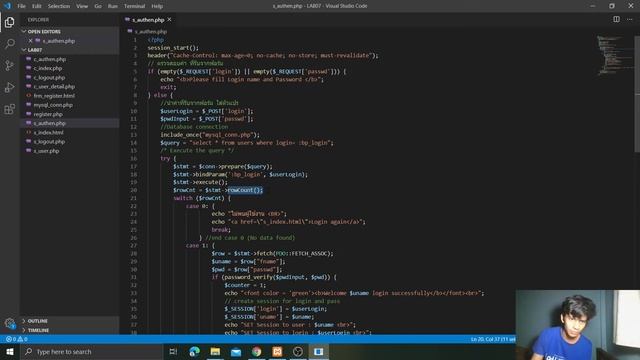Click the errors and warnings status indicator
The image size is (640, 360).
(16, 339)
